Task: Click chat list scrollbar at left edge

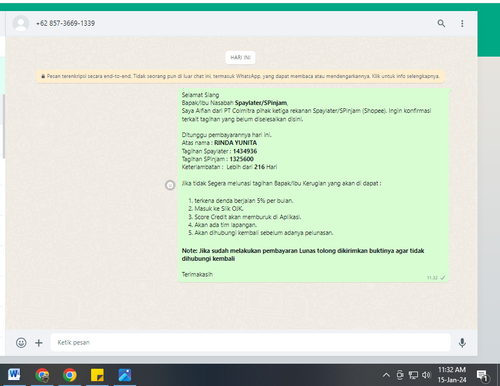Action: (x=4, y=126)
